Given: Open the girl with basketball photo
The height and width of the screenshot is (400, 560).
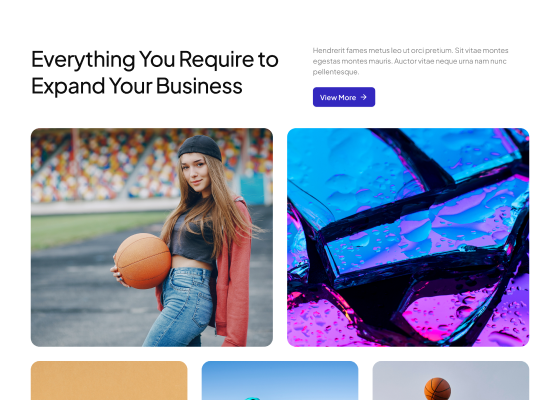Looking at the screenshot, I should click(x=152, y=238).
